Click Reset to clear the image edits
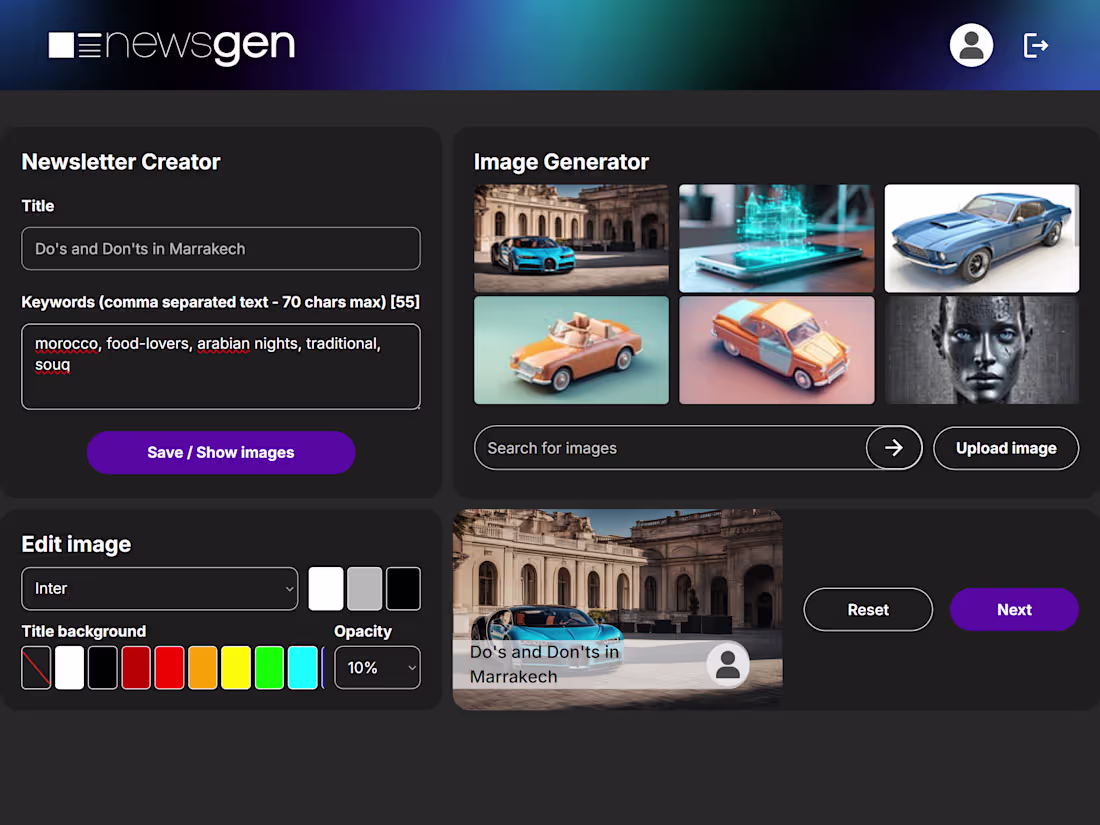The width and height of the screenshot is (1100, 825). click(x=867, y=609)
